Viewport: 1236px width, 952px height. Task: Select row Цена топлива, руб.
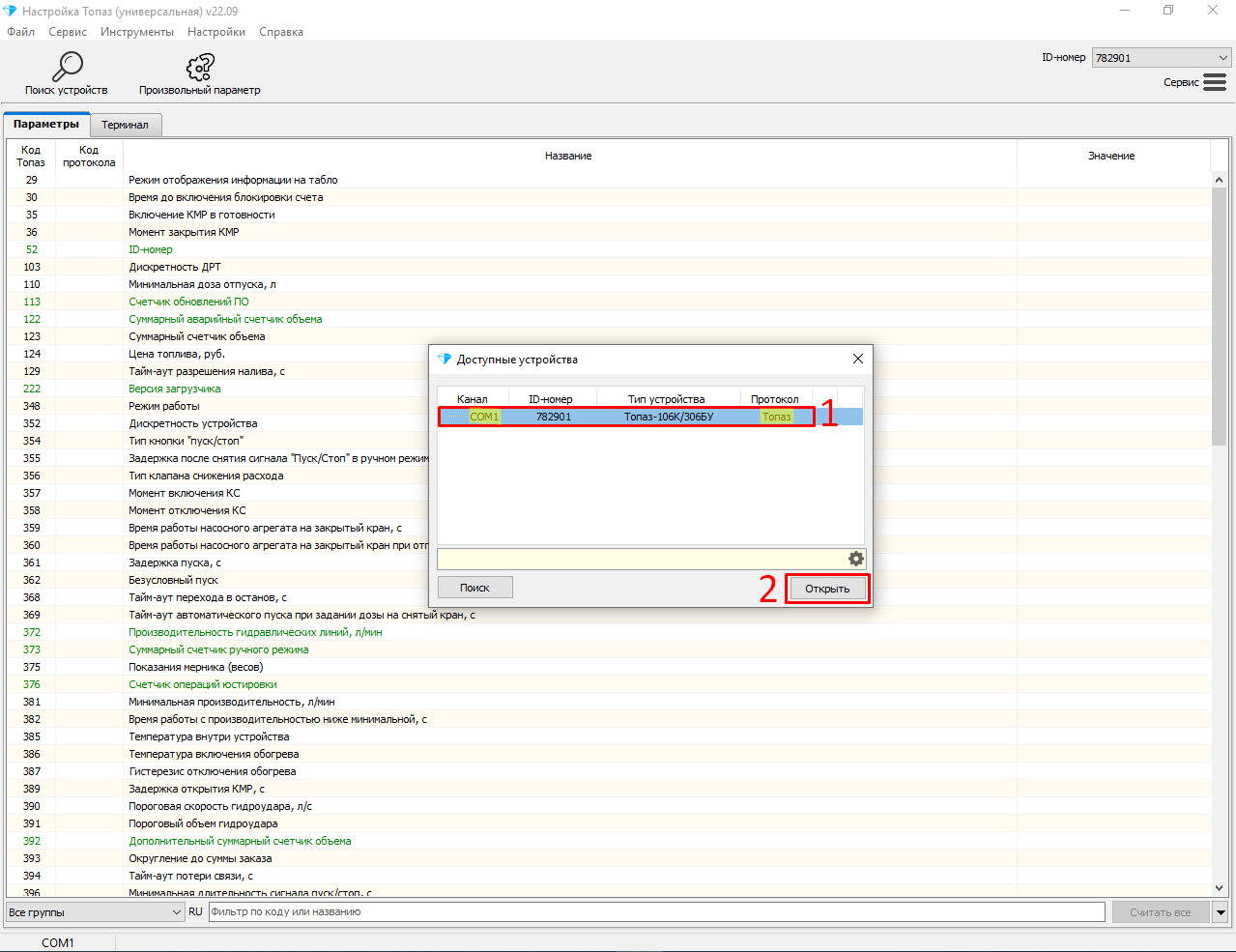pyautogui.click(x=217, y=354)
